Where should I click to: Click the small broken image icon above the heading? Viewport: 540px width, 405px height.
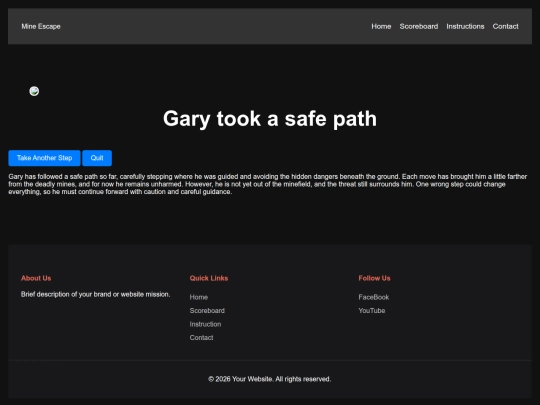pos(34,91)
